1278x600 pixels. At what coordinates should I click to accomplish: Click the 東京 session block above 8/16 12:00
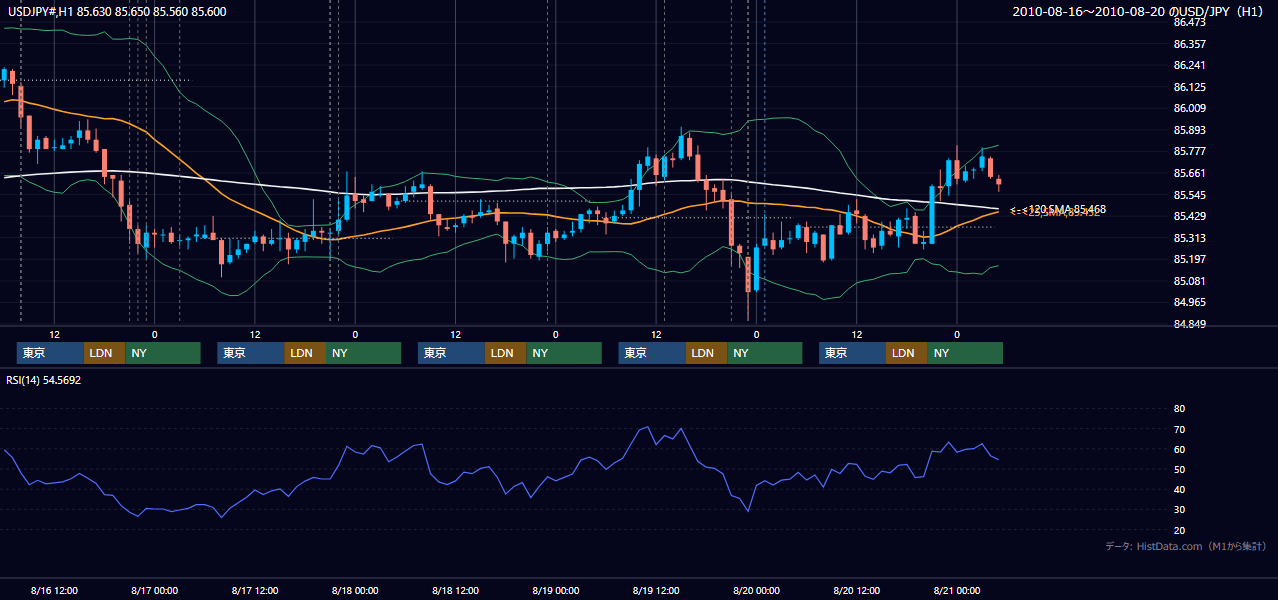[x=50, y=353]
